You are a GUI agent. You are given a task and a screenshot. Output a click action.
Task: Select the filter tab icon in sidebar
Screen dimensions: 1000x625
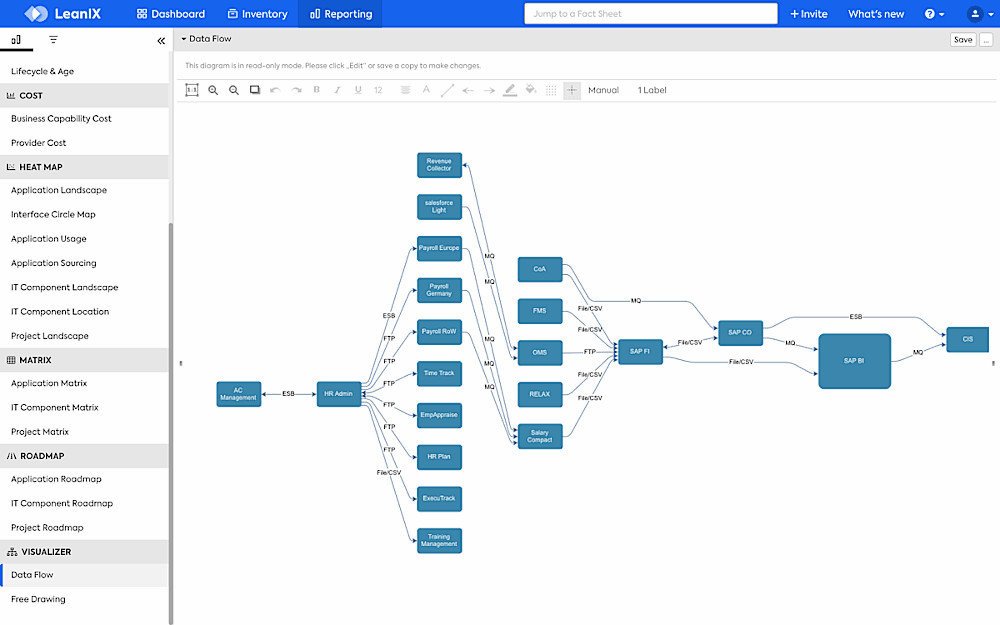coord(54,40)
